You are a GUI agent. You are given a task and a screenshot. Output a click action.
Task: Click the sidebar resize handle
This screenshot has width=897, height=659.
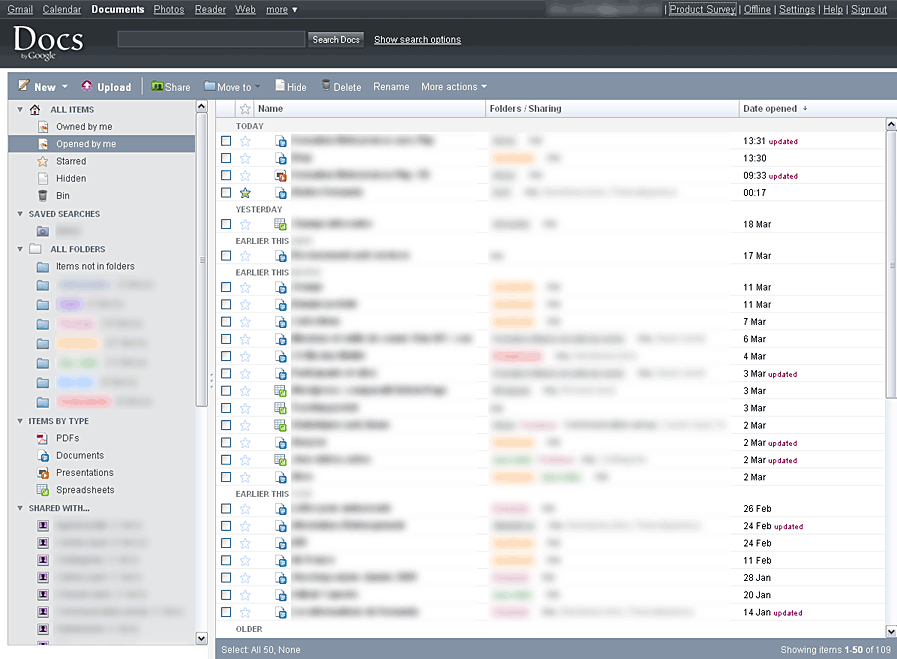tap(212, 380)
